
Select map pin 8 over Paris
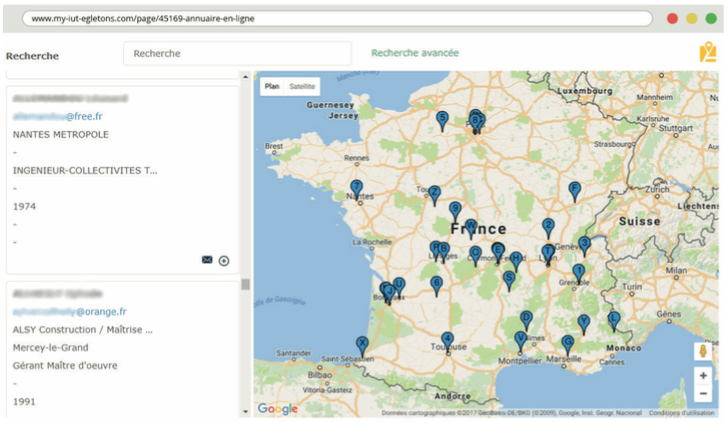(x=474, y=122)
